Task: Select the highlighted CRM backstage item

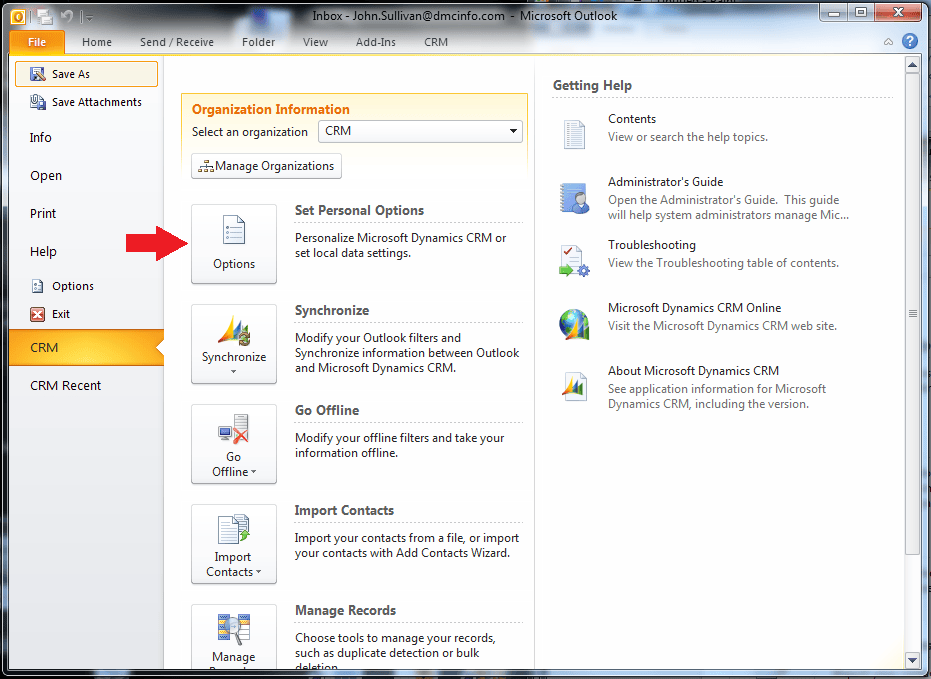Action: coord(86,348)
